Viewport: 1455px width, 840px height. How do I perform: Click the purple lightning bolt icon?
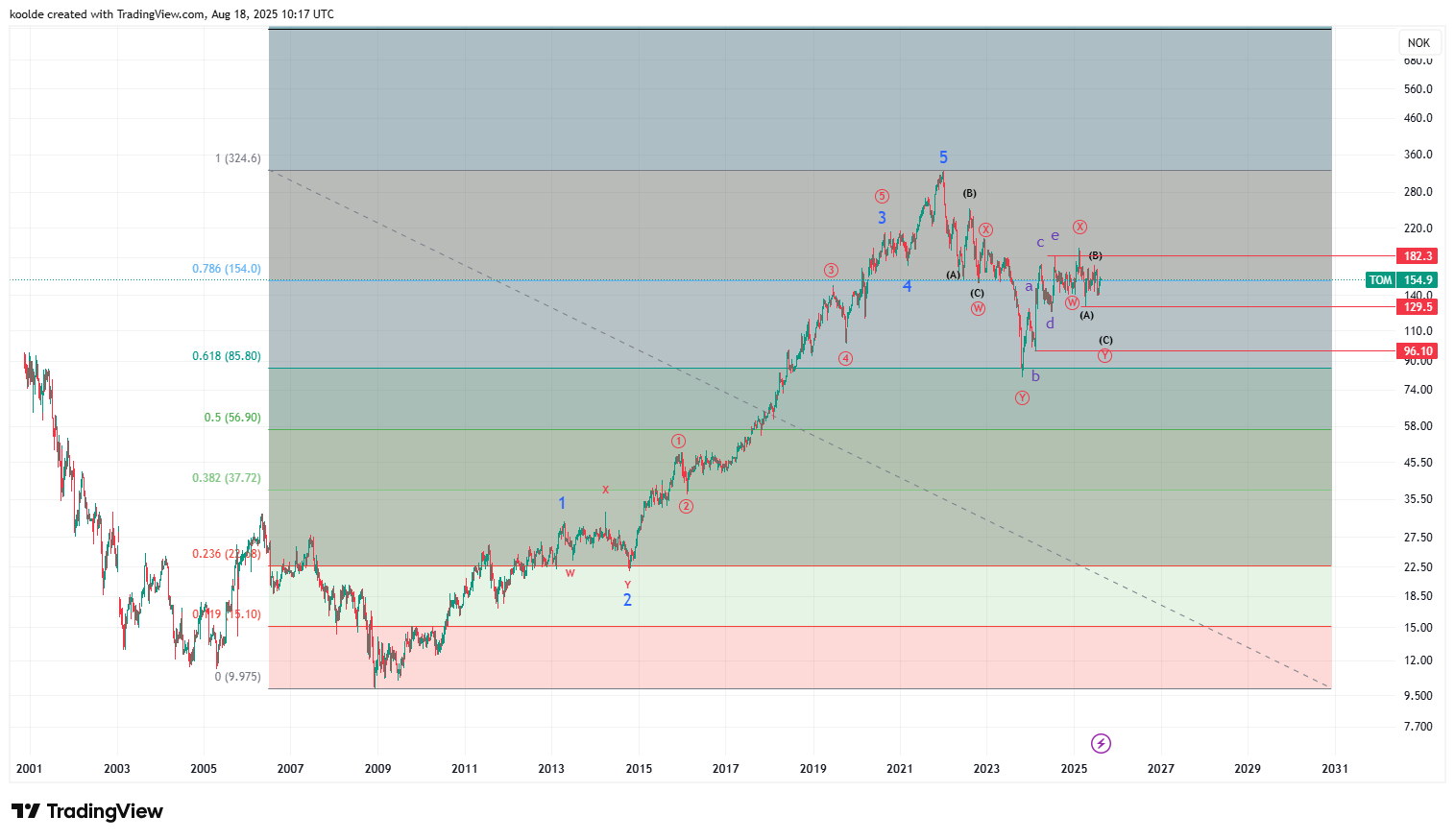pyautogui.click(x=1101, y=743)
